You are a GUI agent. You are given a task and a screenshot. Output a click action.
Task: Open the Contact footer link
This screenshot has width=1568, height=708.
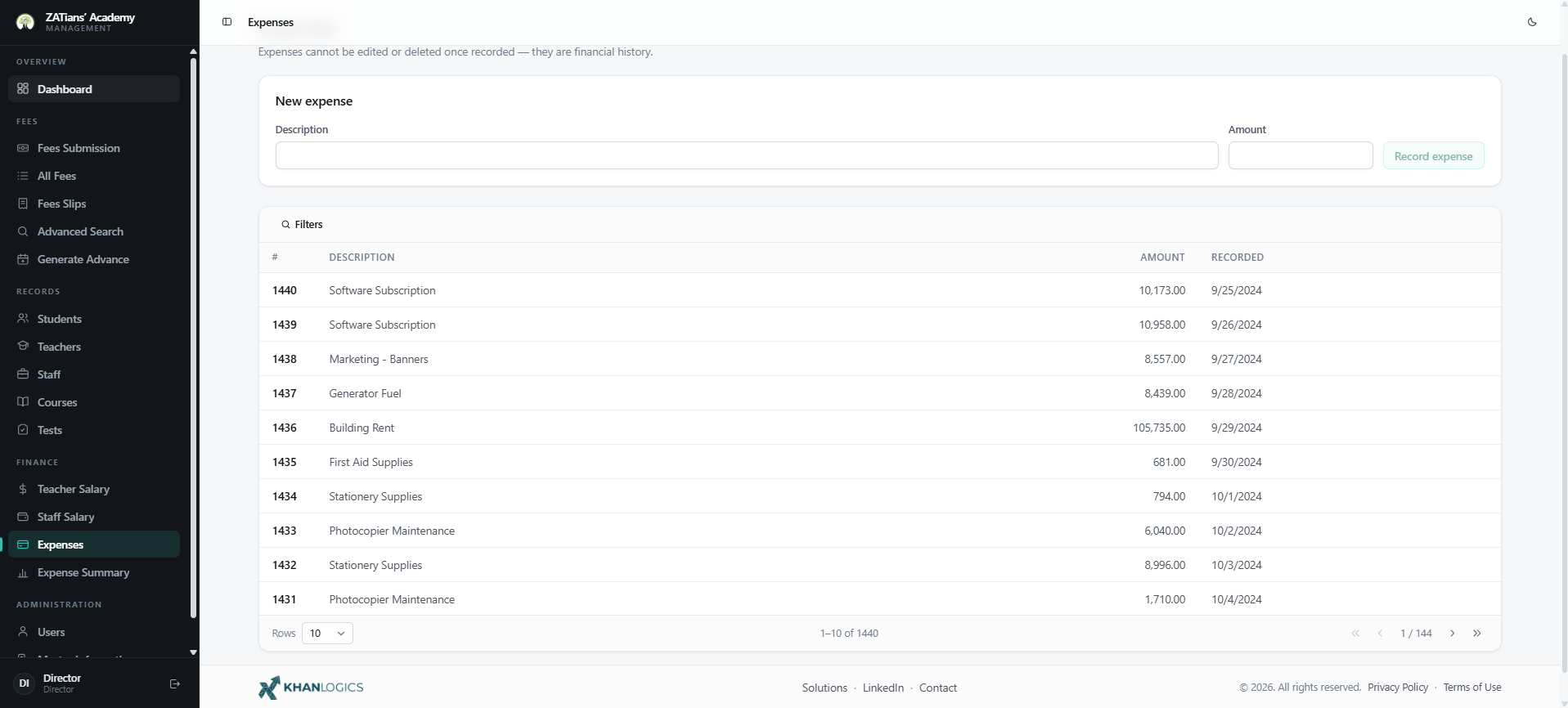click(x=938, y=688)
